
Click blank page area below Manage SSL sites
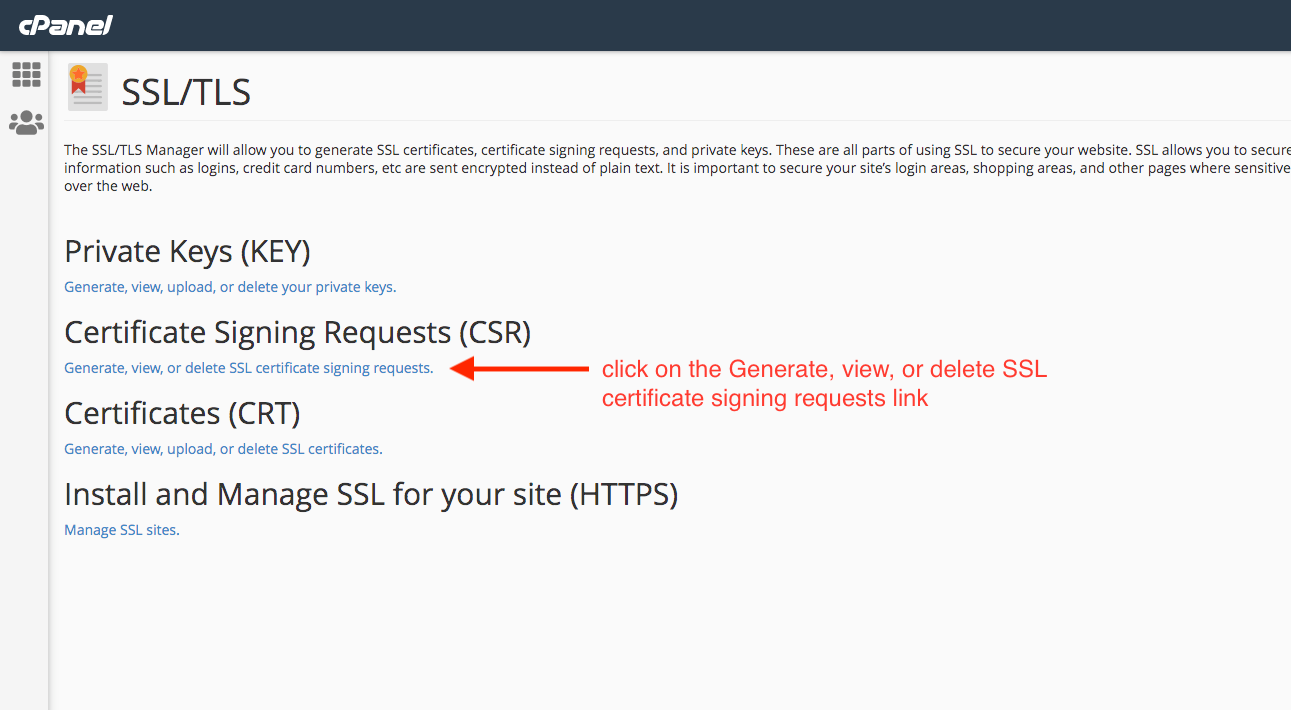tap(600, 620)
